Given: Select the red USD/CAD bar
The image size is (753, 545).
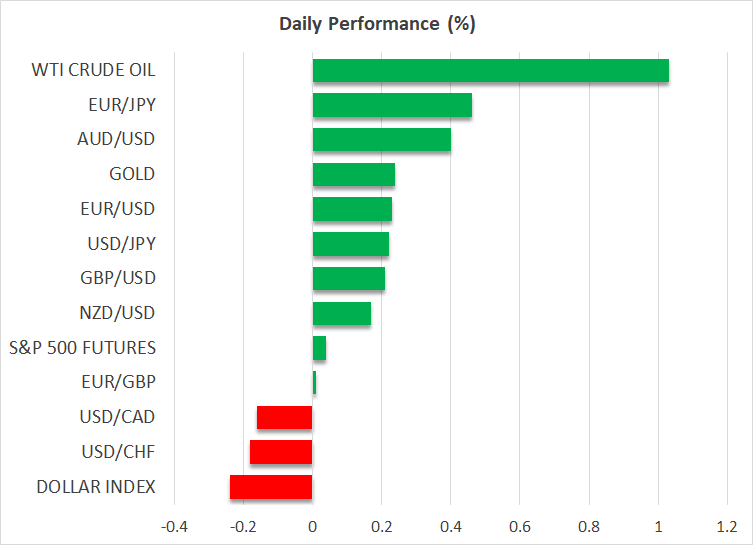Looking at the screenshot, I should coord(285,417).
